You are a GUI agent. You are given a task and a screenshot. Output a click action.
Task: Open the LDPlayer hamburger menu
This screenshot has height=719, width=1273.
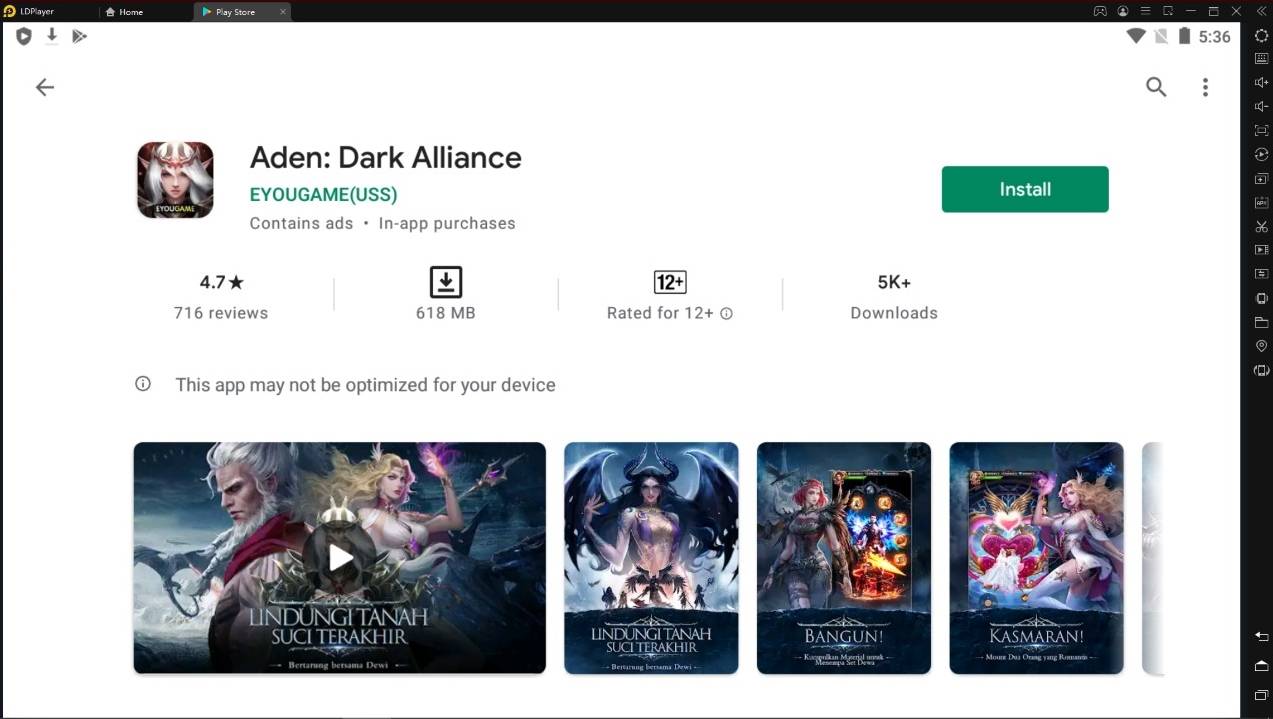pos(1145,11)
